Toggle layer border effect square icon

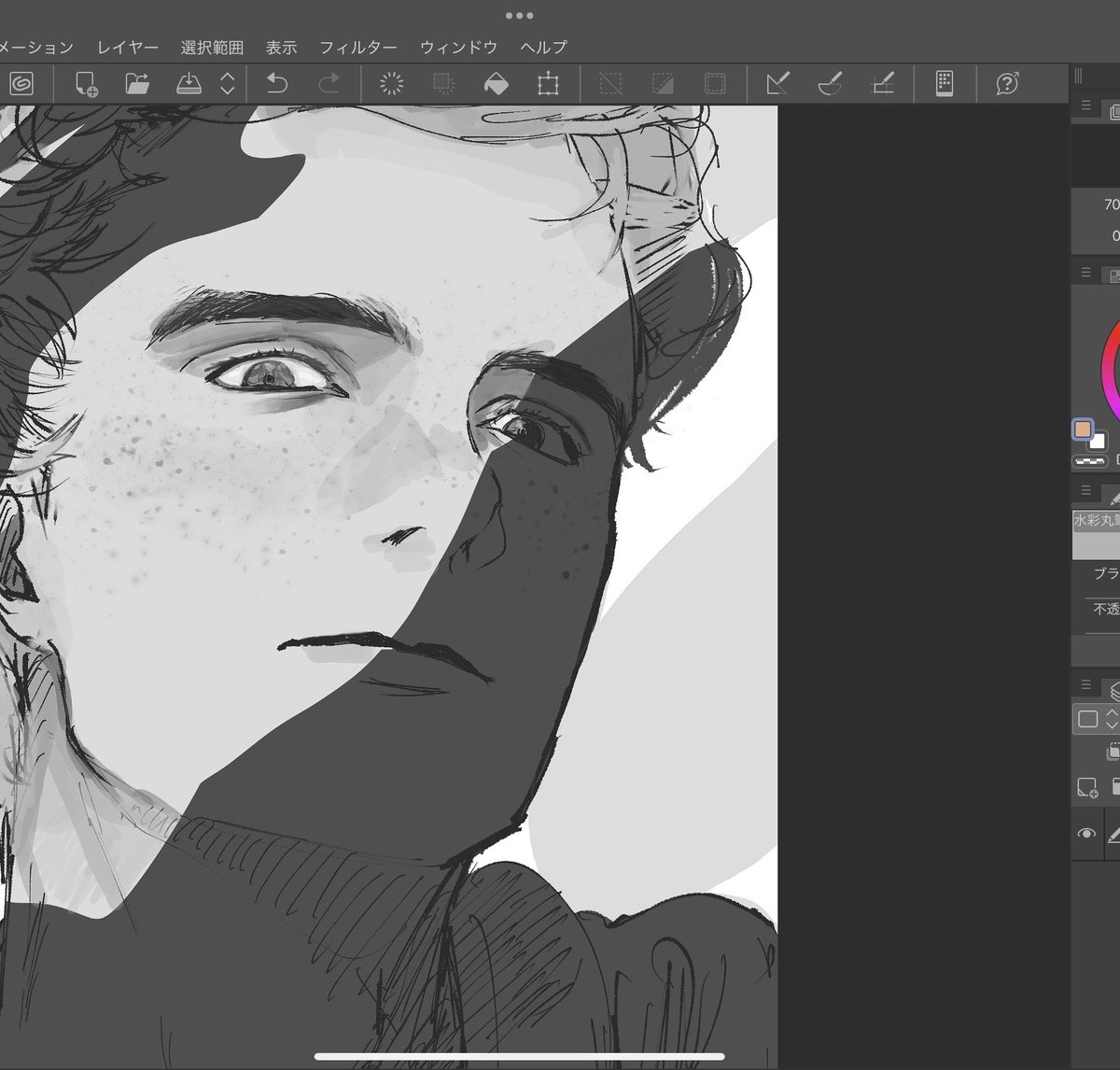coord(1087,719)
